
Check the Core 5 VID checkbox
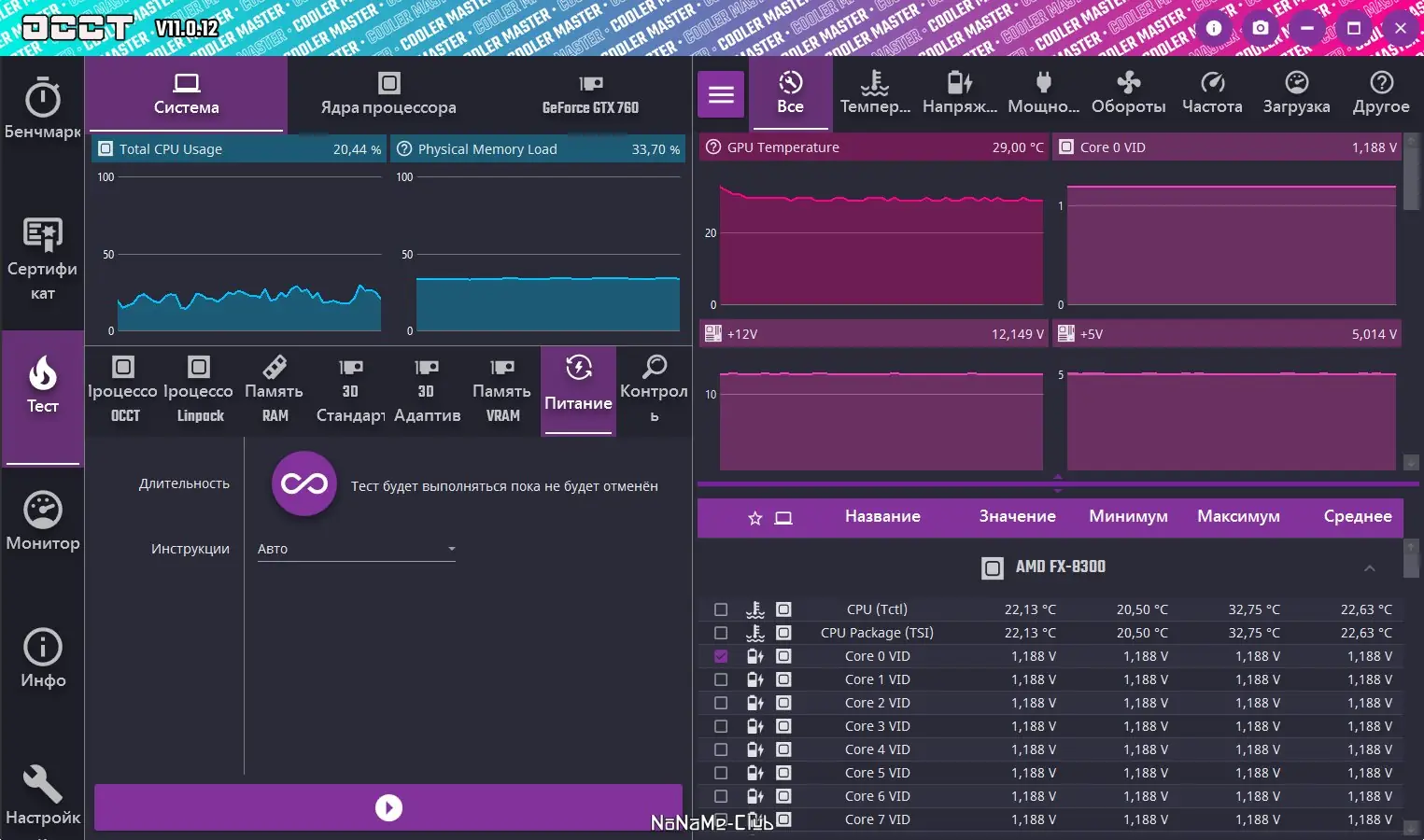(721, 773)
